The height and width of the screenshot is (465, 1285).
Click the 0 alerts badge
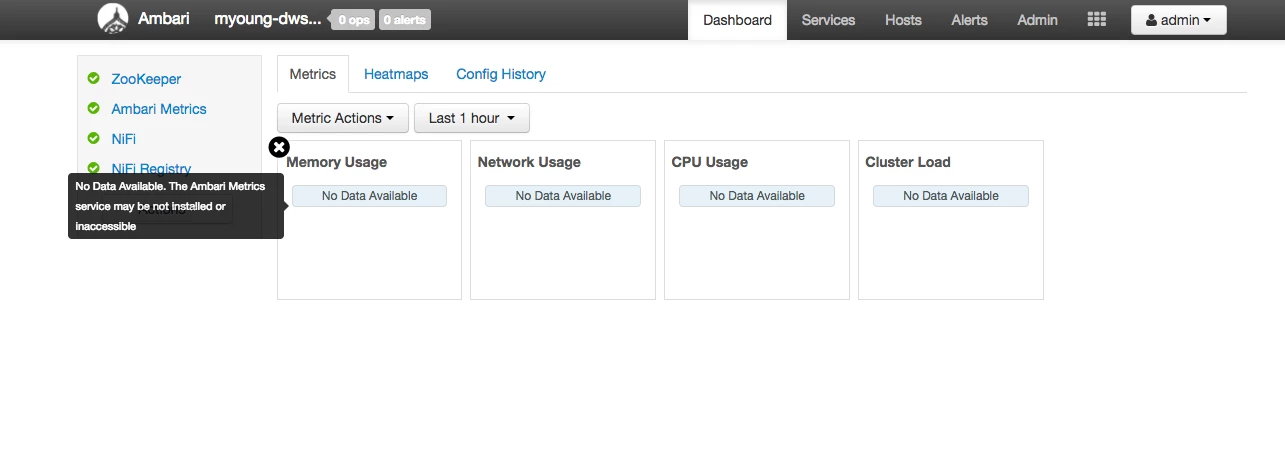(405, 20)
